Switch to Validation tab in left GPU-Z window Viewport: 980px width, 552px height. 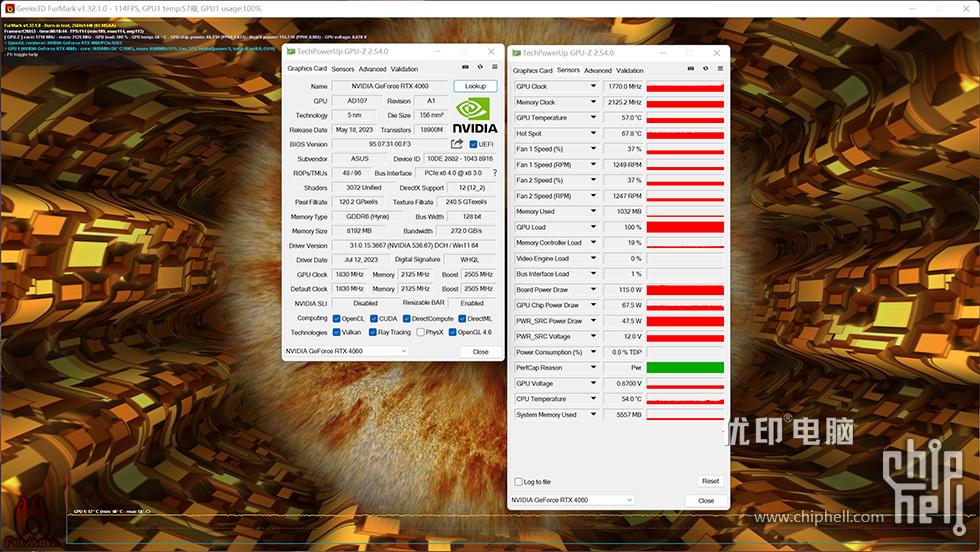click(x=404, y=69)
